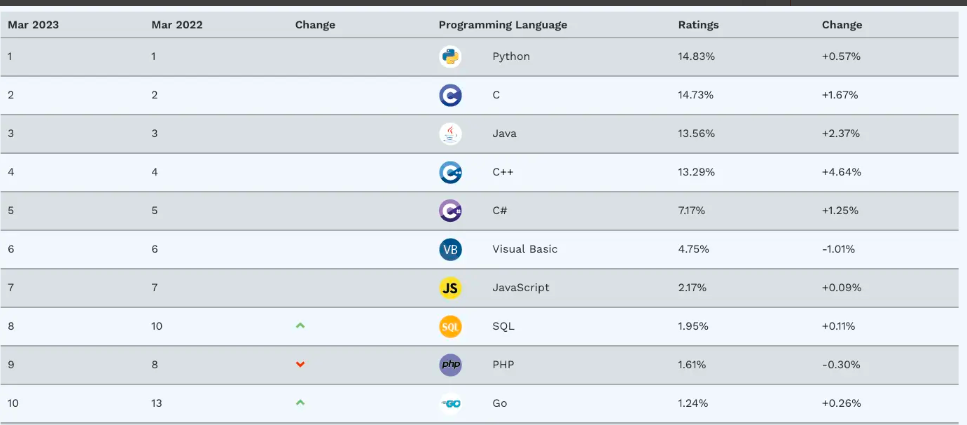Click the red down arrow in PHP row
This screenshot has height=425, width=967.
tap(300, 365)
